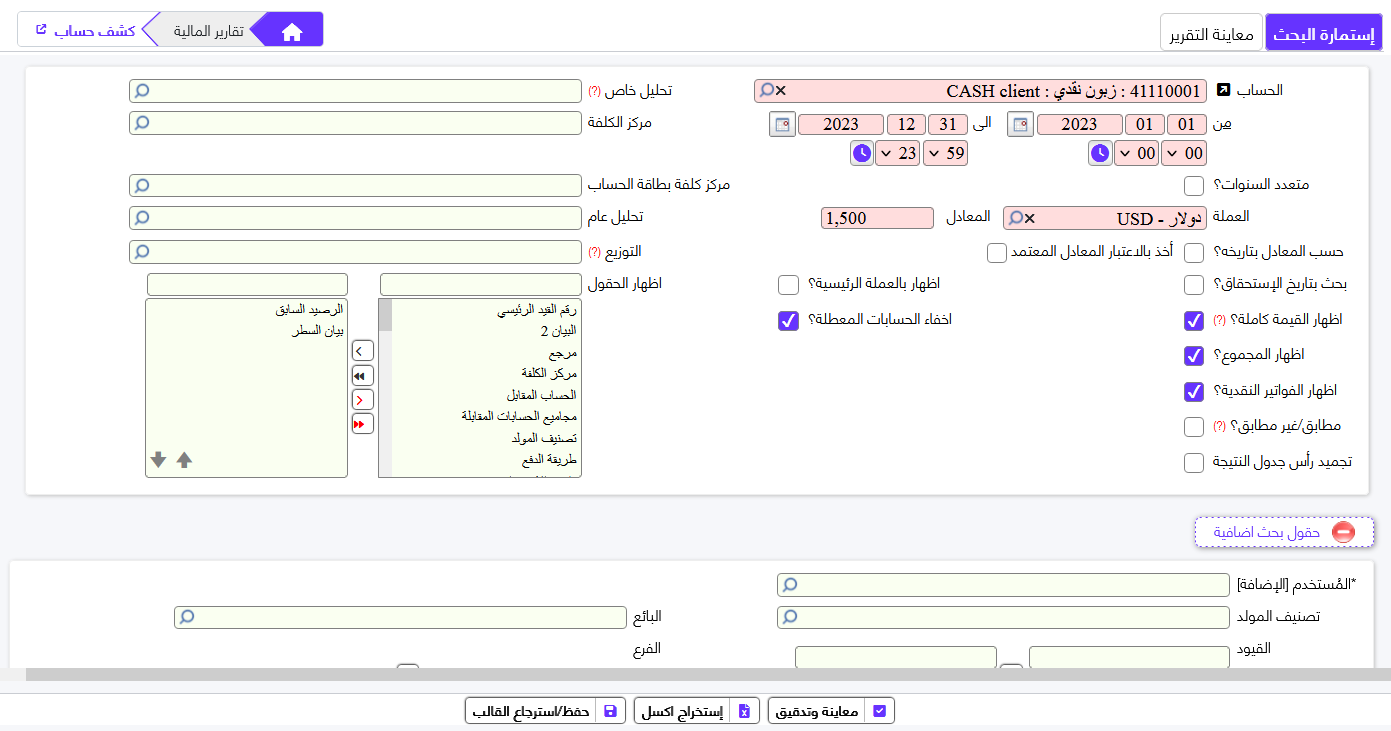
Task: Toggle اظهار المجموع checkbox
Action: pyautogui.click(x=1193, y=356)
